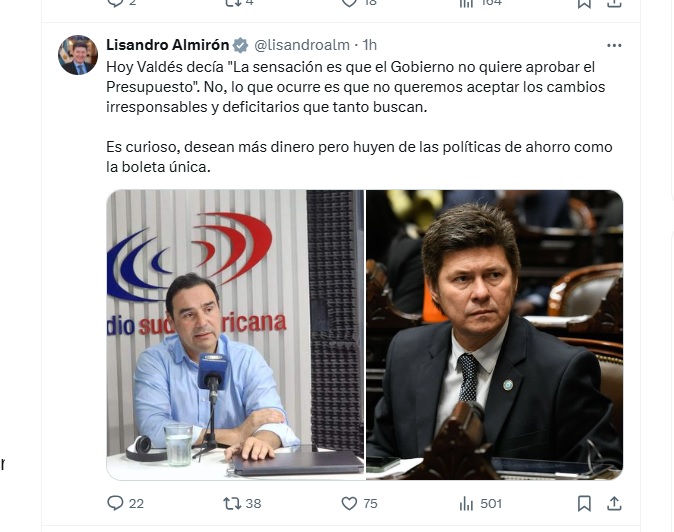Open the radio studio photo on left

coord(235,335)
